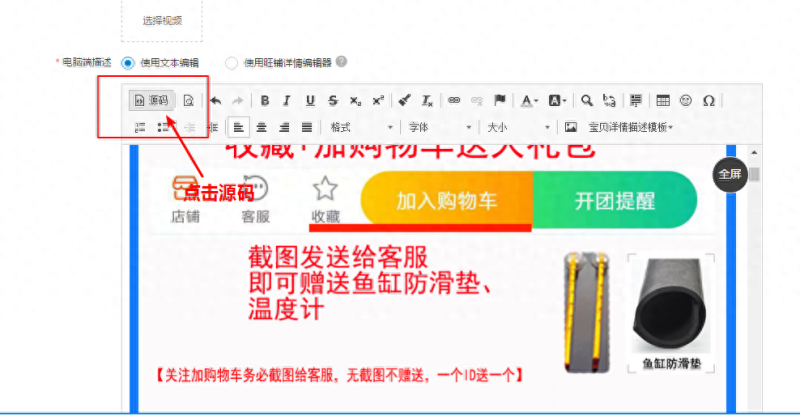Screen dimensions: 800x416
Task: Insert a smiley emoticon
Action: click(686, 101)
